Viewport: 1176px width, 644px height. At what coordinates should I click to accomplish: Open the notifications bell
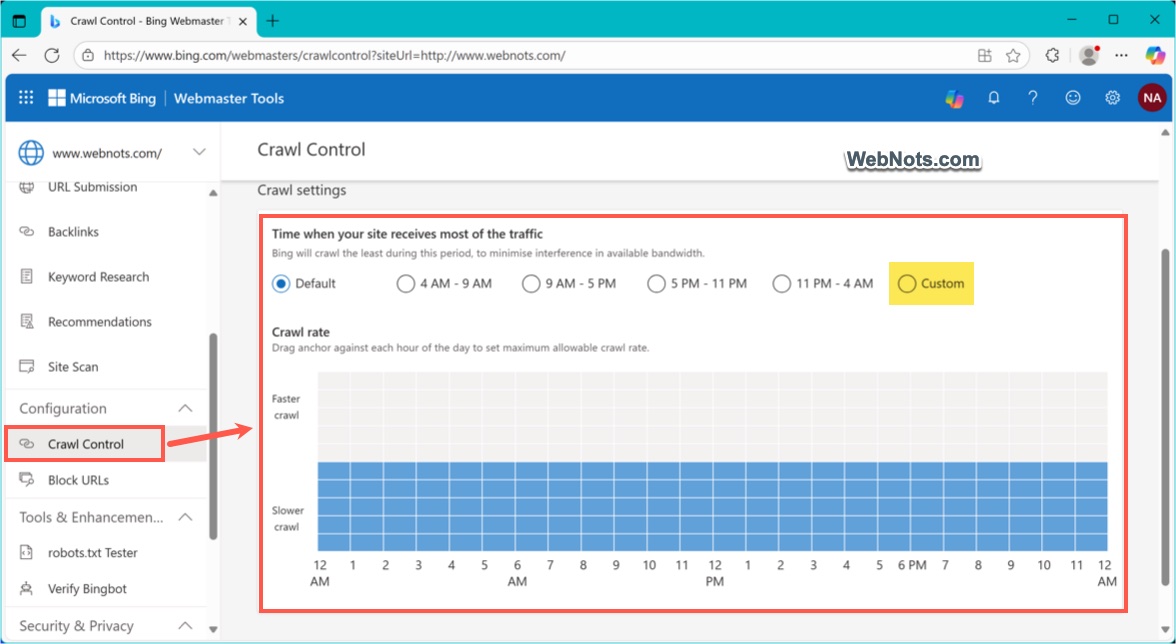tap(994, 97)
